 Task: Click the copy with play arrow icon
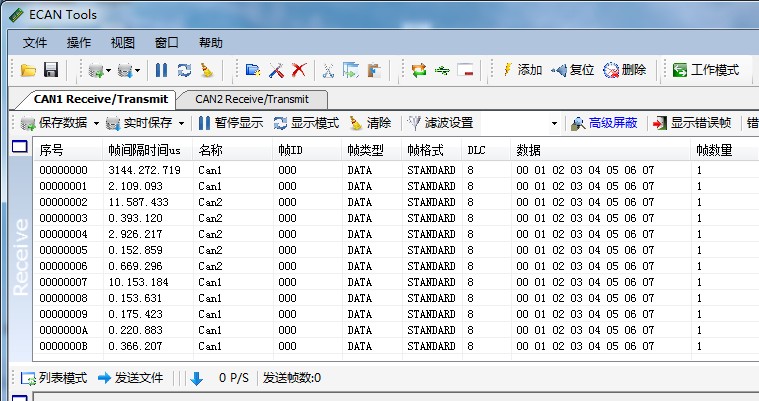click(351, 70)
